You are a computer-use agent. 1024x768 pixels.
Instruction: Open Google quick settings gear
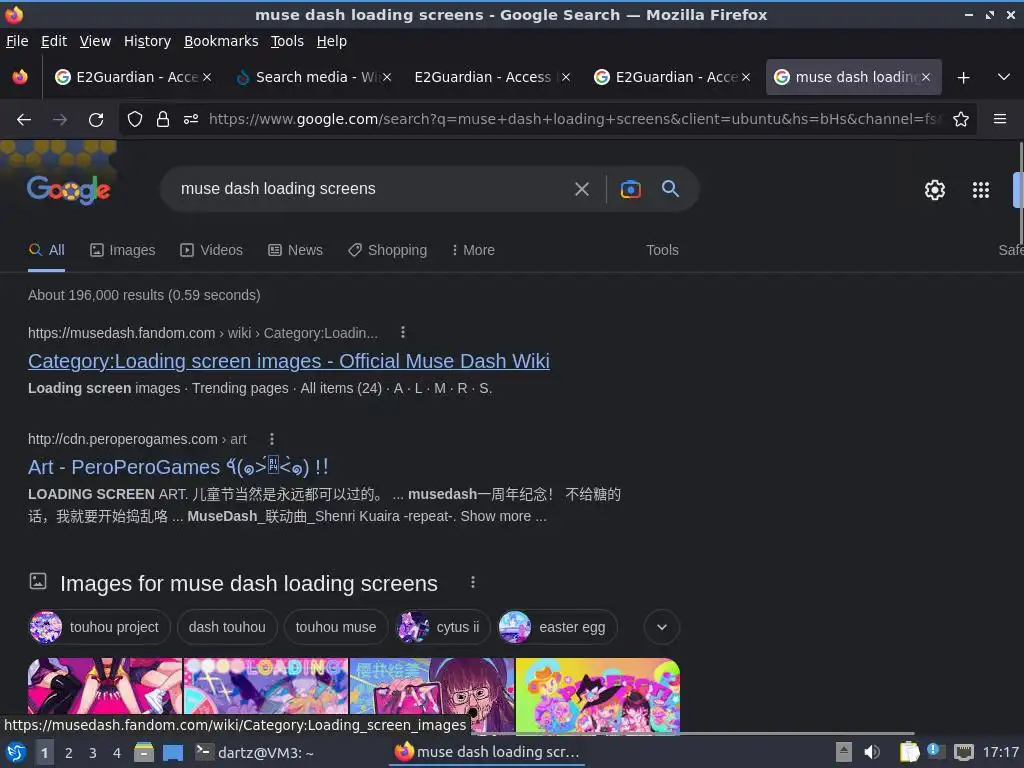[935, 190]
